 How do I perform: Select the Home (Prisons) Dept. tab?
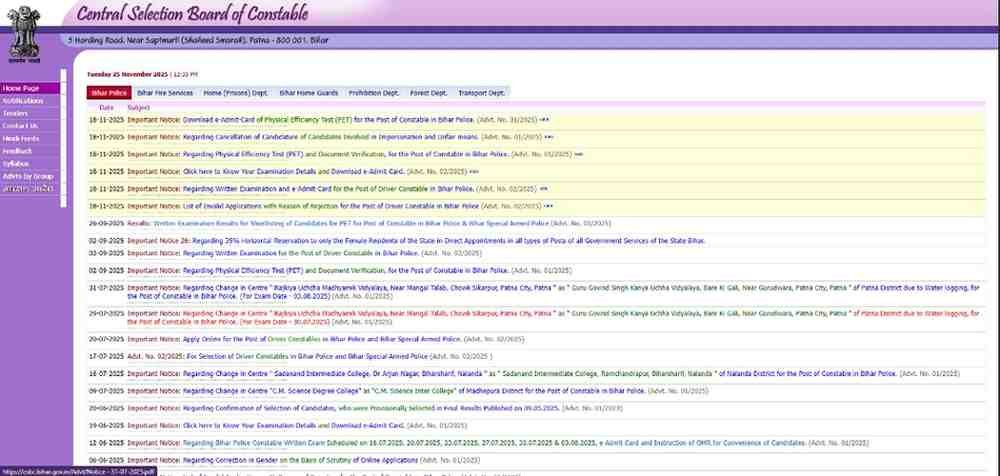235,92
